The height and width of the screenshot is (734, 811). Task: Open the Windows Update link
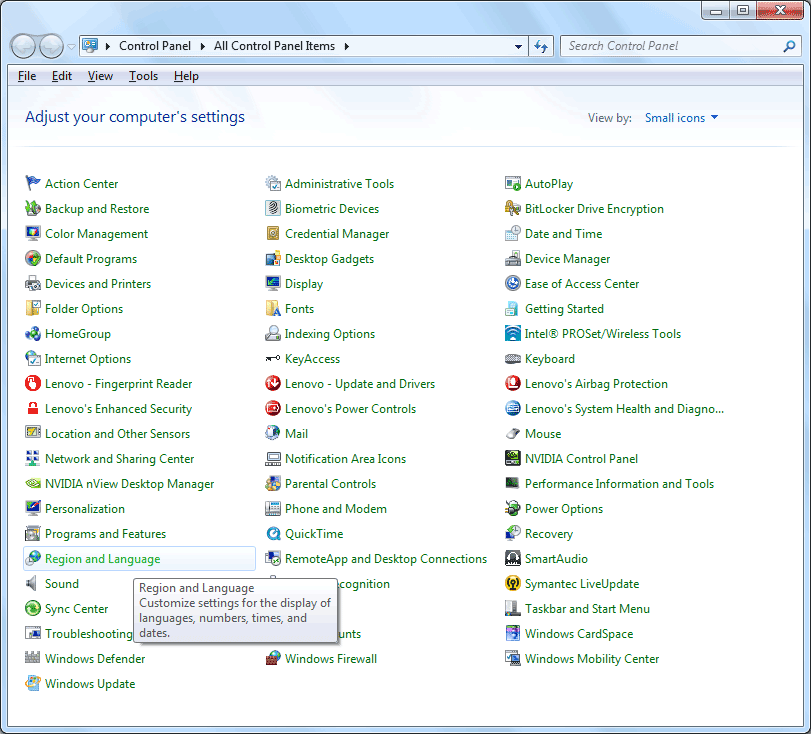tap(90, 684)
